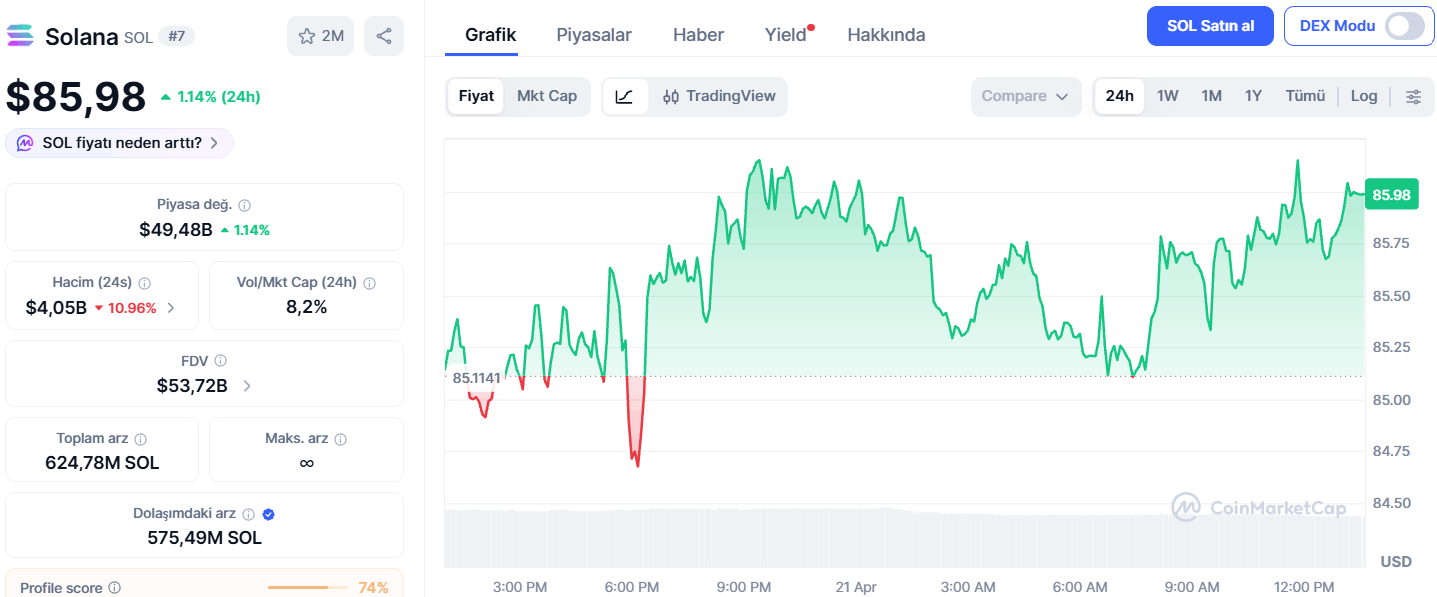
Task: Click the info icon next to Piyasa değ.
Action: click(245, 205)
